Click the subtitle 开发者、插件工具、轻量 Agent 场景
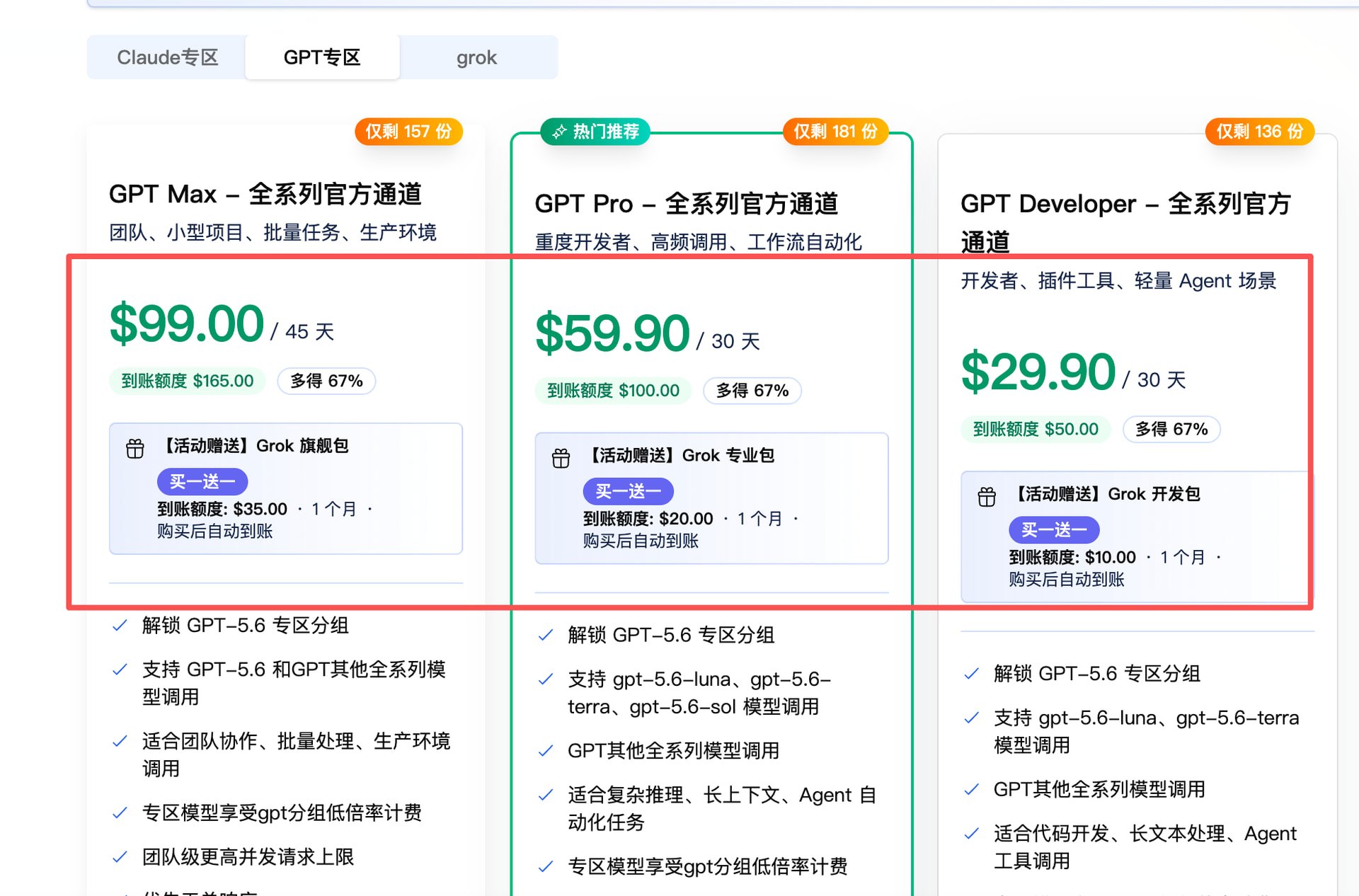 [x=1119, y=281]
